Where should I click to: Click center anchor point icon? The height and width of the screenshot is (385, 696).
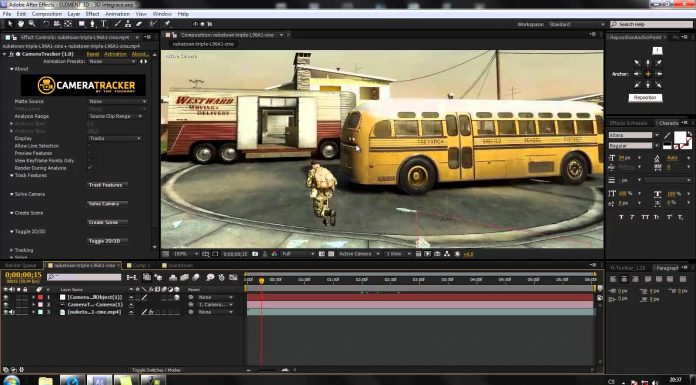pyautogui.click(x=648, y=74)
